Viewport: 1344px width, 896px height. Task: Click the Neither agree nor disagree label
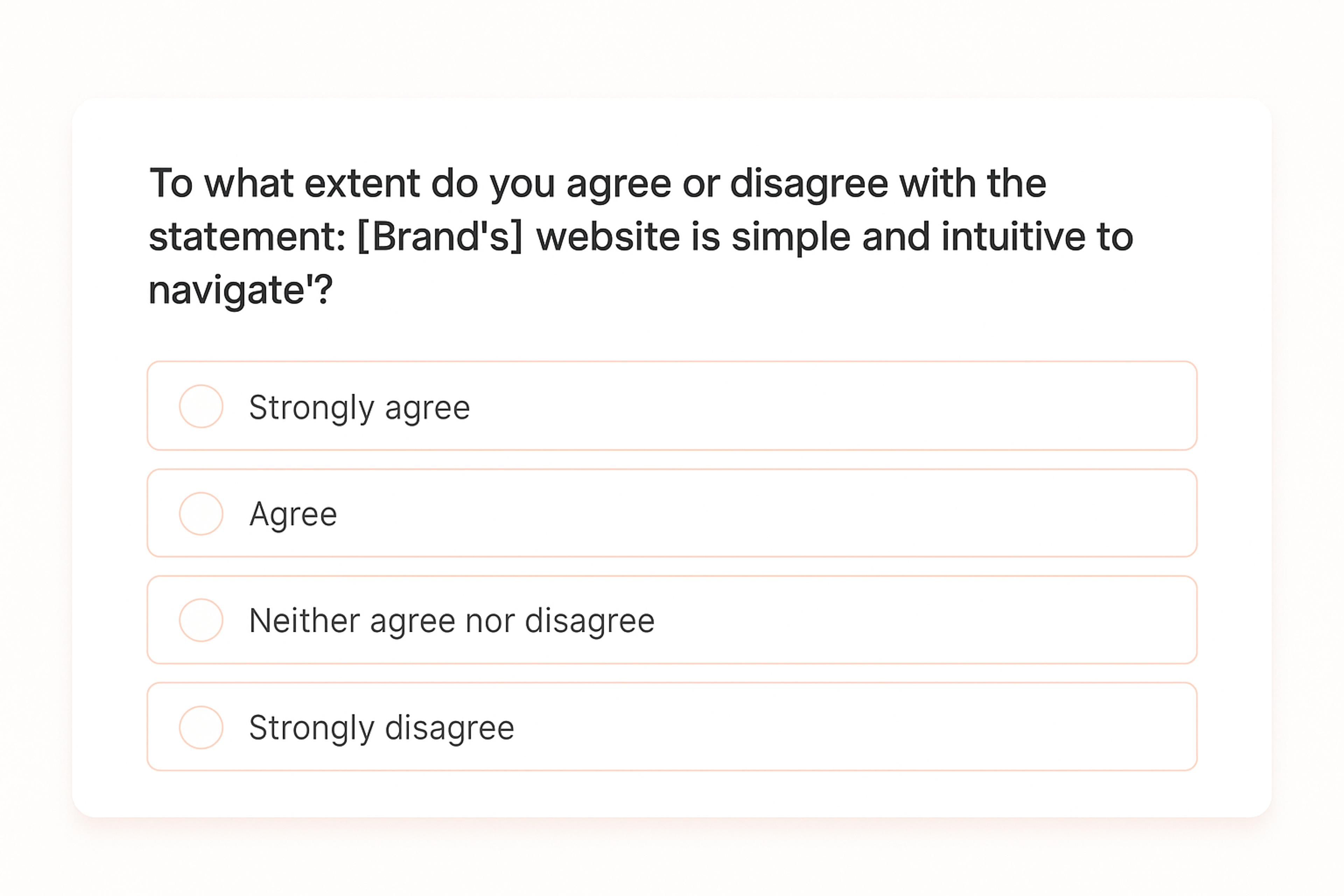[452, 619]
